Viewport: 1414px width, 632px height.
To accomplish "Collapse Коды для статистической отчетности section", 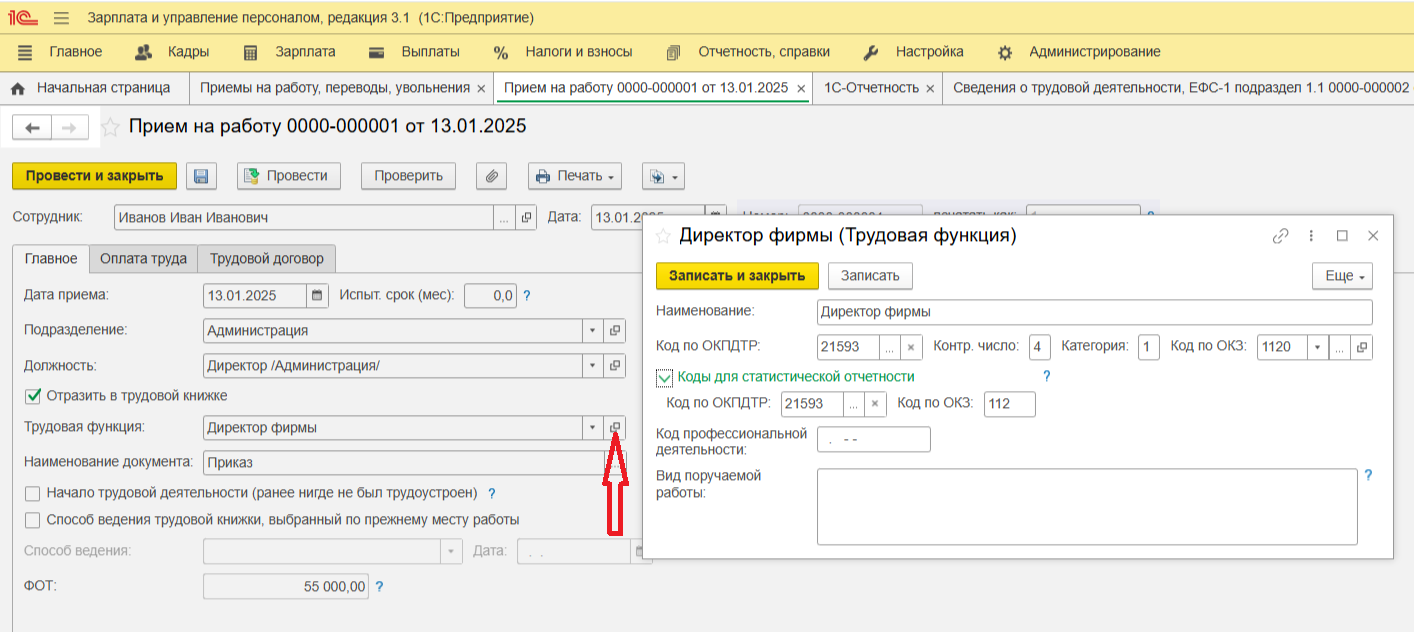I will [x=665, y=377].
